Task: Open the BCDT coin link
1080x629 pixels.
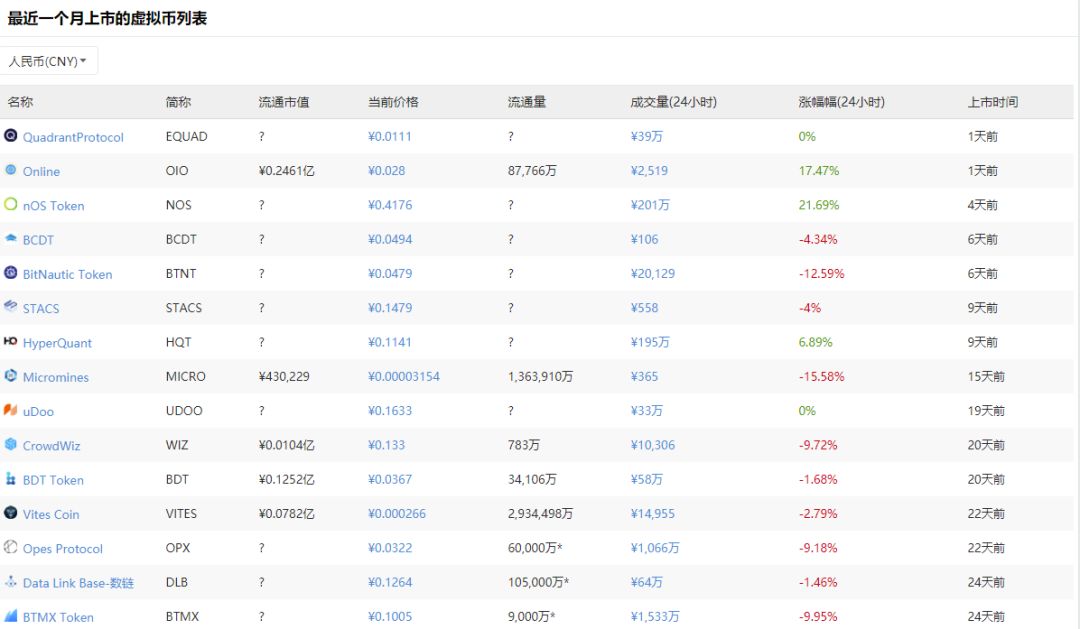Action: [38, 240]
